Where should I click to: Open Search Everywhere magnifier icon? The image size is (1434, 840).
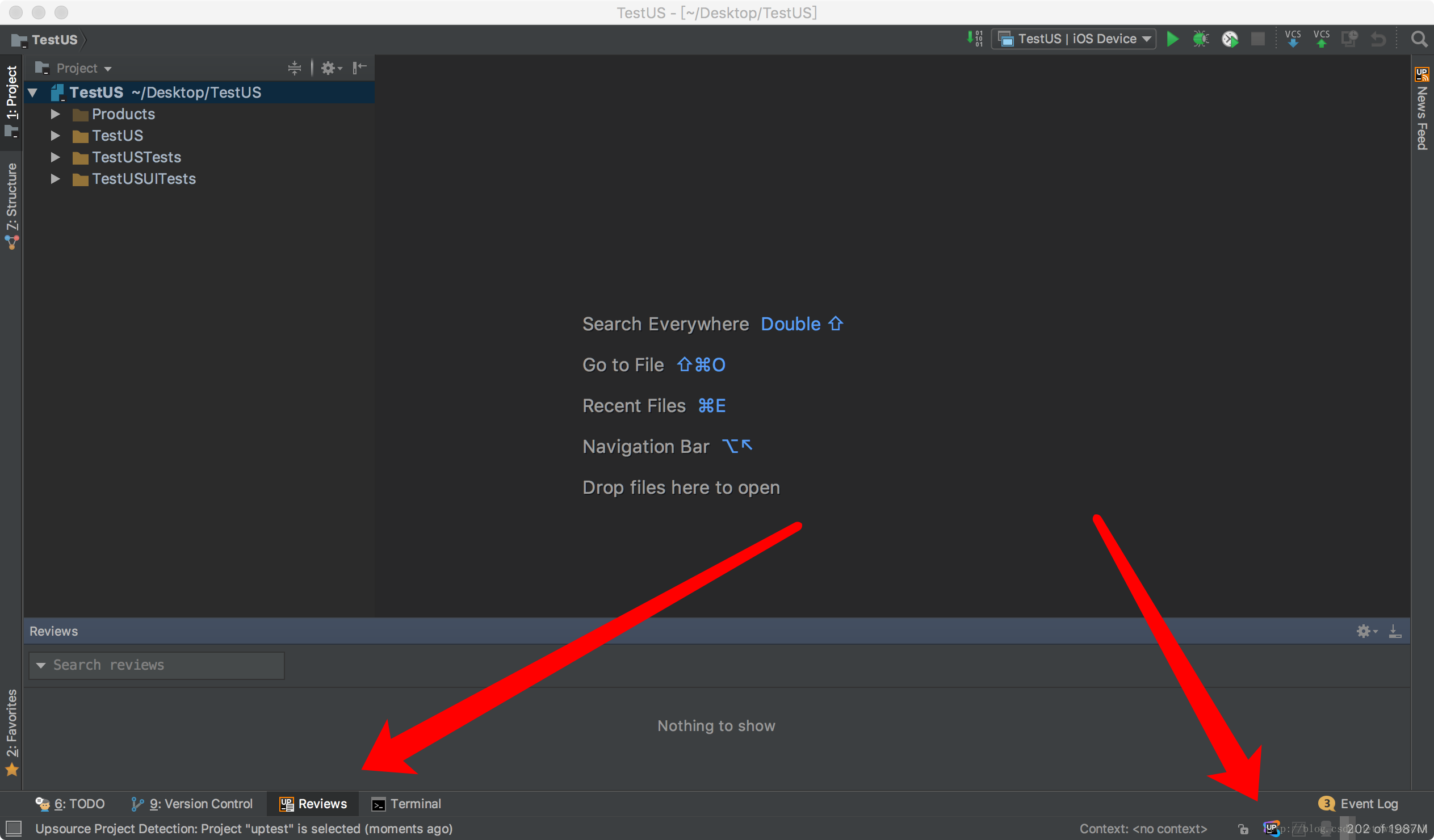[x=1419, y=39]
